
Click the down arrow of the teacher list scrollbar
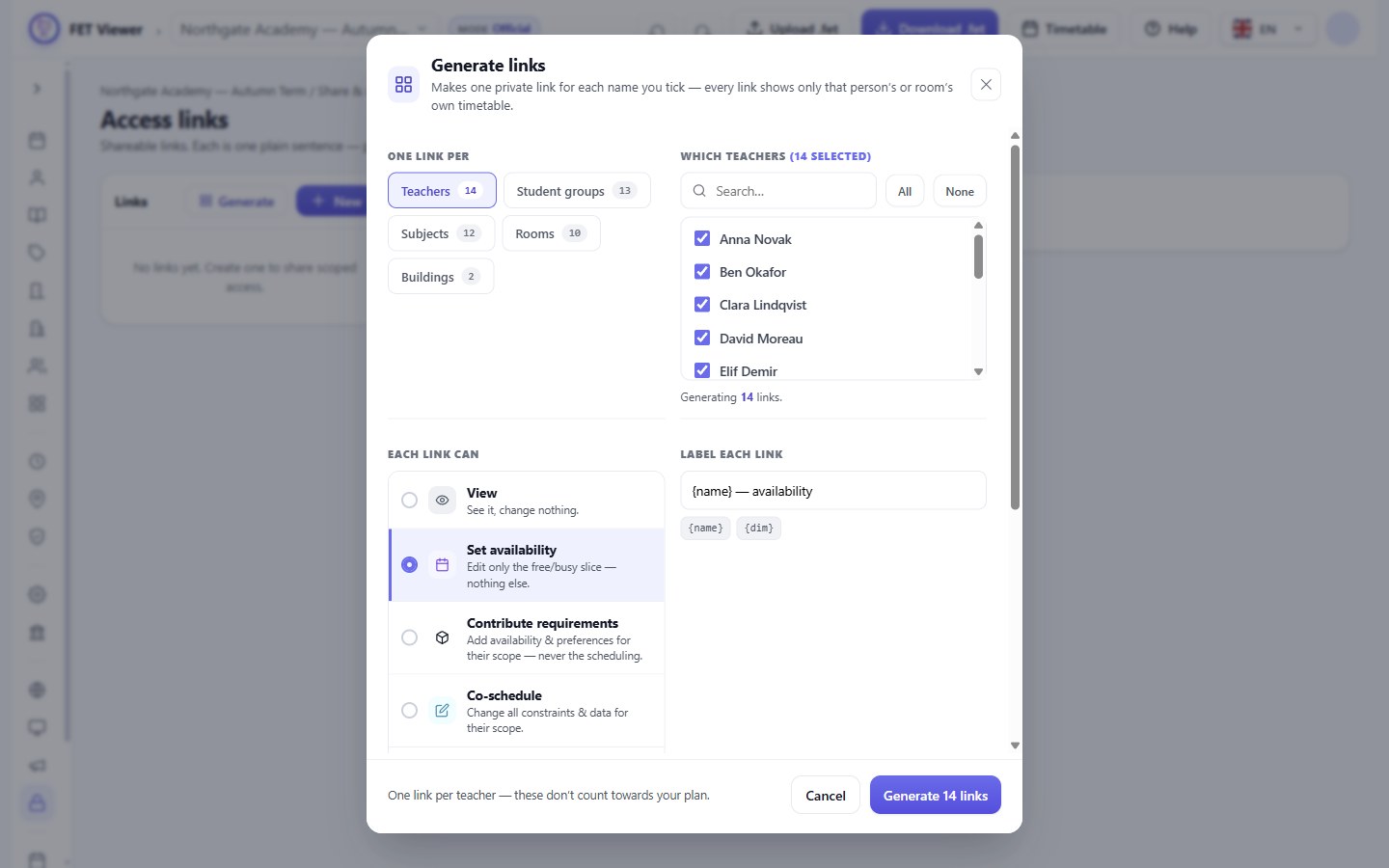click(x=978, y=371)
